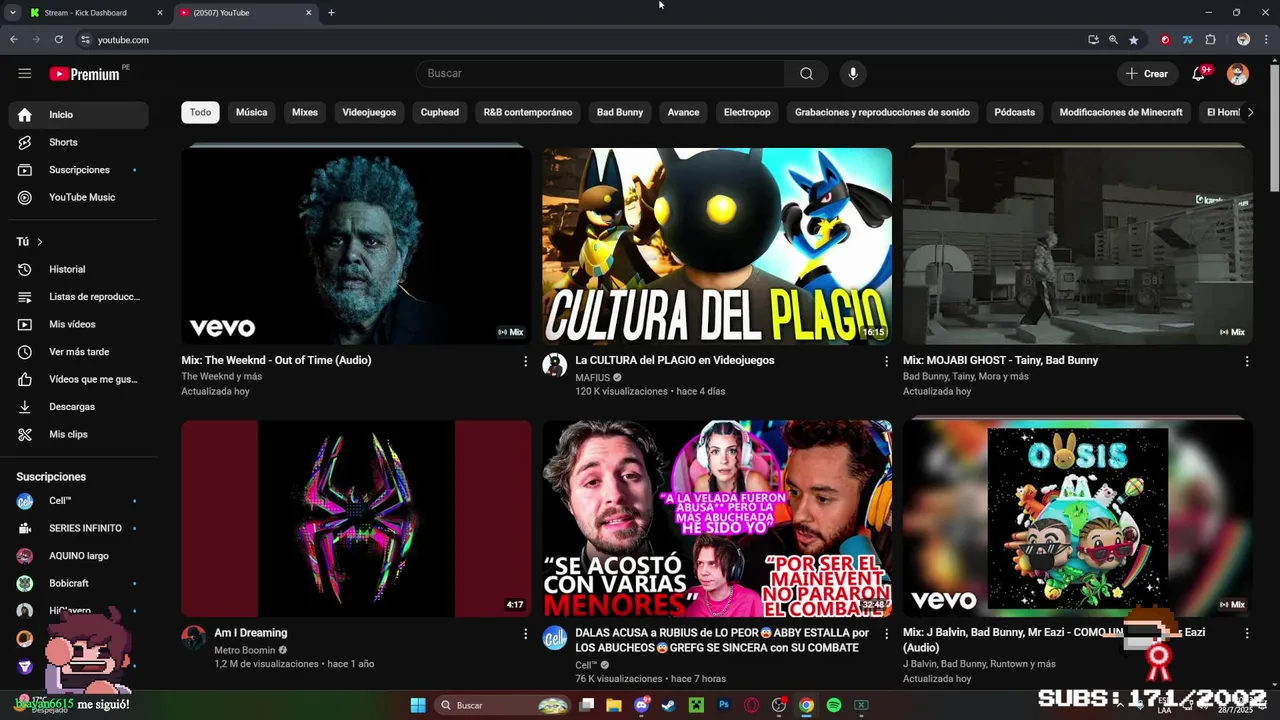Select the Todo filter chip
Screen dimensions: 1280x720
click(200, 112)
